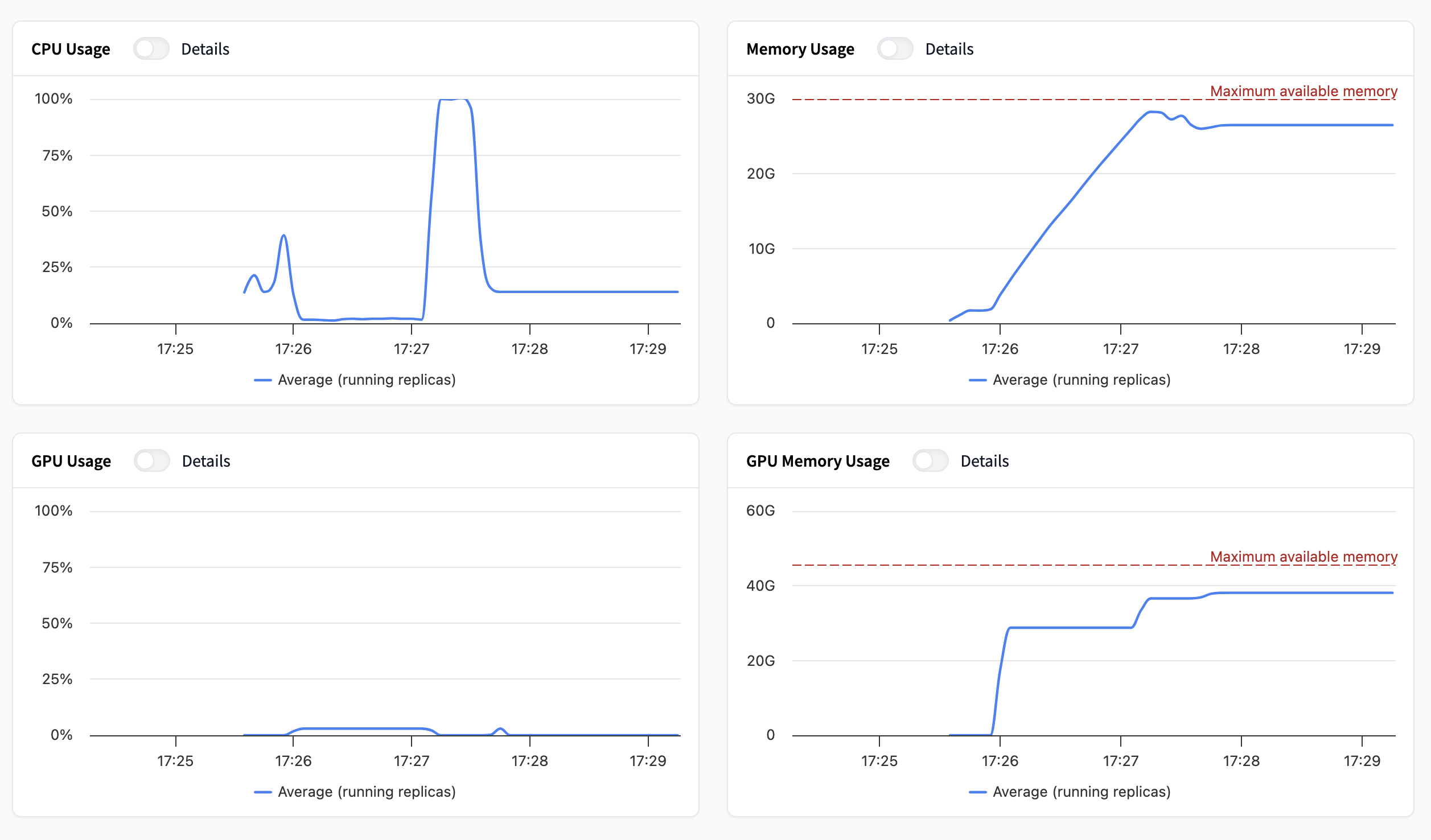The image size is (1431, 840).
Task: Click the Memory Usage legend 'Average (running replicas)'
Action: (x=1082, y=380)
